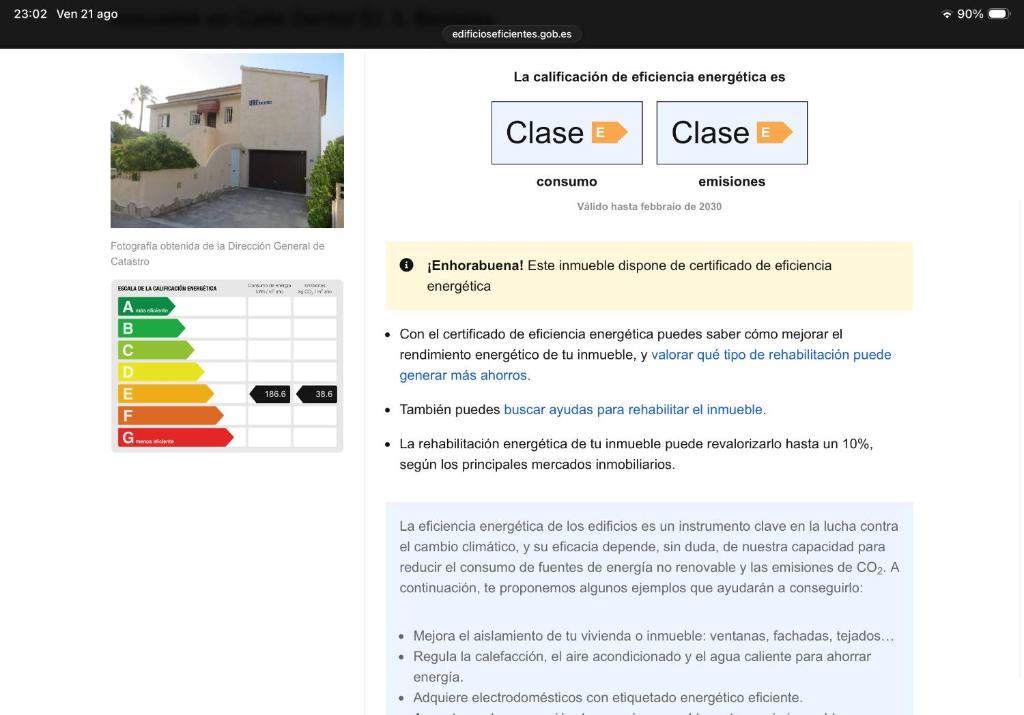Click the green A arrow in scale
1024x715 pixels.
[146, 307]
